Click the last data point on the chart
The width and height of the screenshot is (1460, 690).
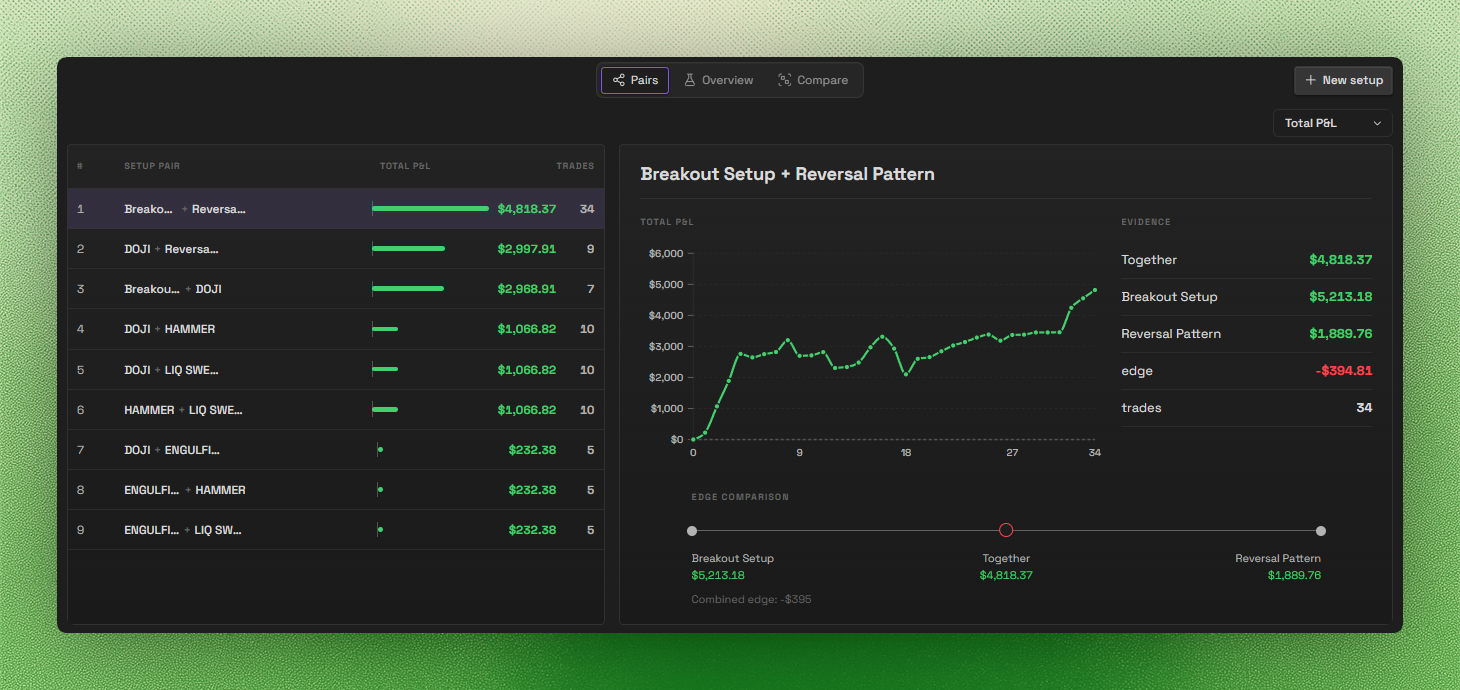coord(1095,290)
